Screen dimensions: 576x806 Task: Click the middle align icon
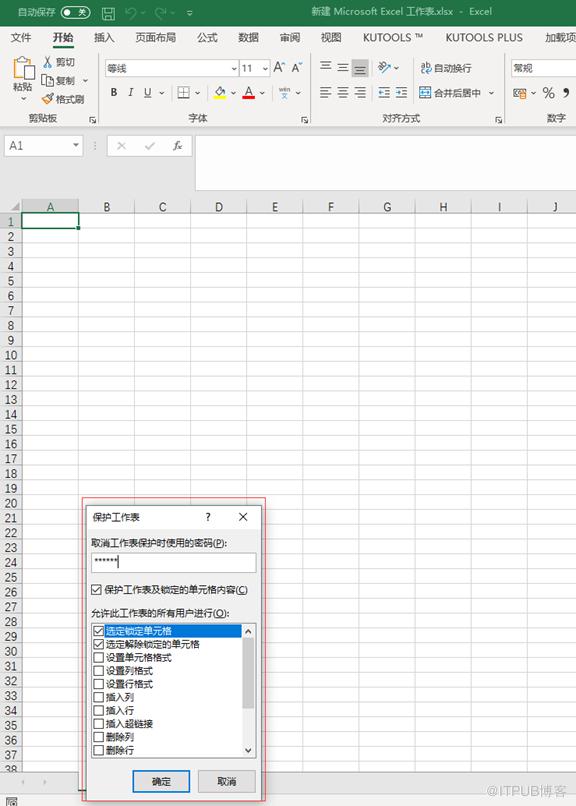[343, 67]
